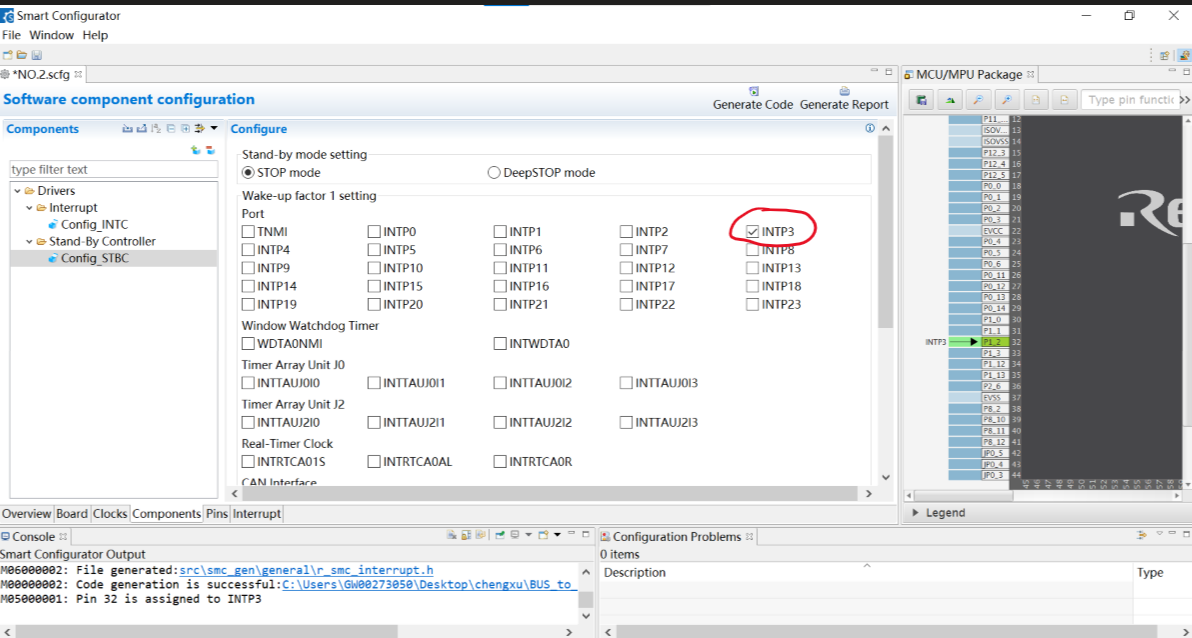Switch to the bottom Interrupt tab
The width and height of the screenshot is (1192, 638).
coord(257,513)
